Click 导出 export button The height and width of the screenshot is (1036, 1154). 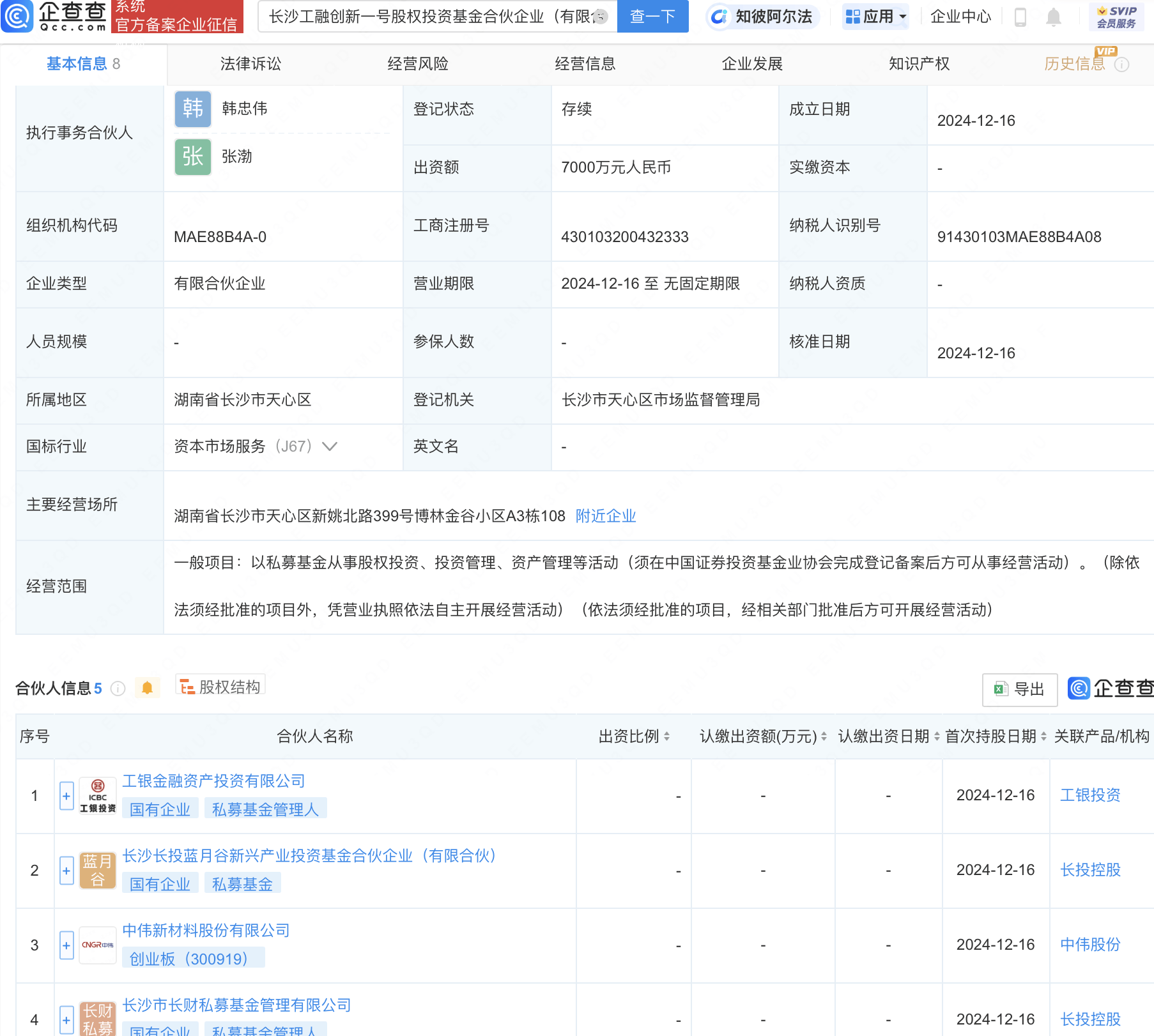(1020, 690)
